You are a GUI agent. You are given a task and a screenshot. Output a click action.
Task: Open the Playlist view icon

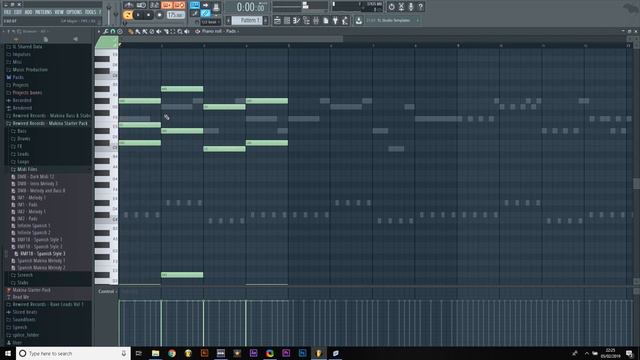(277, 20)
